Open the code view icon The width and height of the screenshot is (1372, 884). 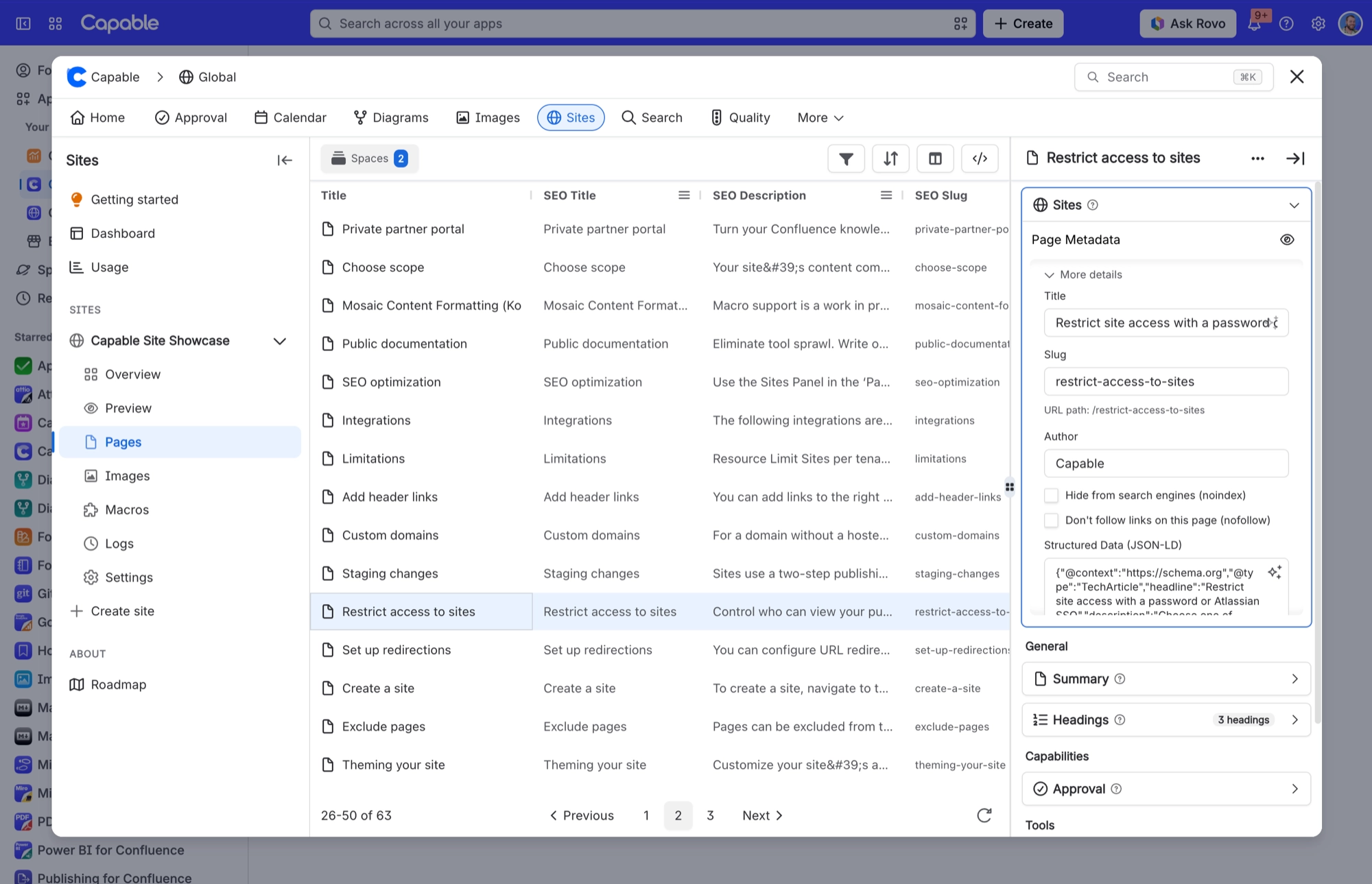coord(980,158)
